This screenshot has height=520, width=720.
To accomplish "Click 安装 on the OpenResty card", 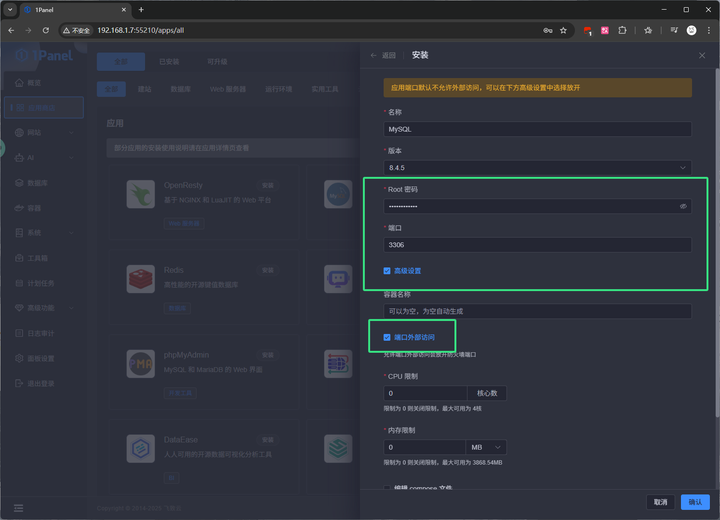I will (x=268, y=186).
